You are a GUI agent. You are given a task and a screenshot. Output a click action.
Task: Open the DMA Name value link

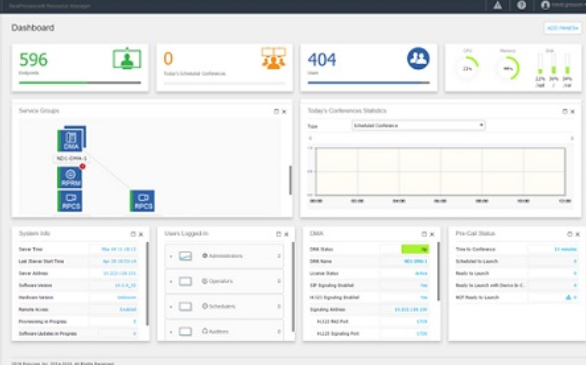[416, 262]
